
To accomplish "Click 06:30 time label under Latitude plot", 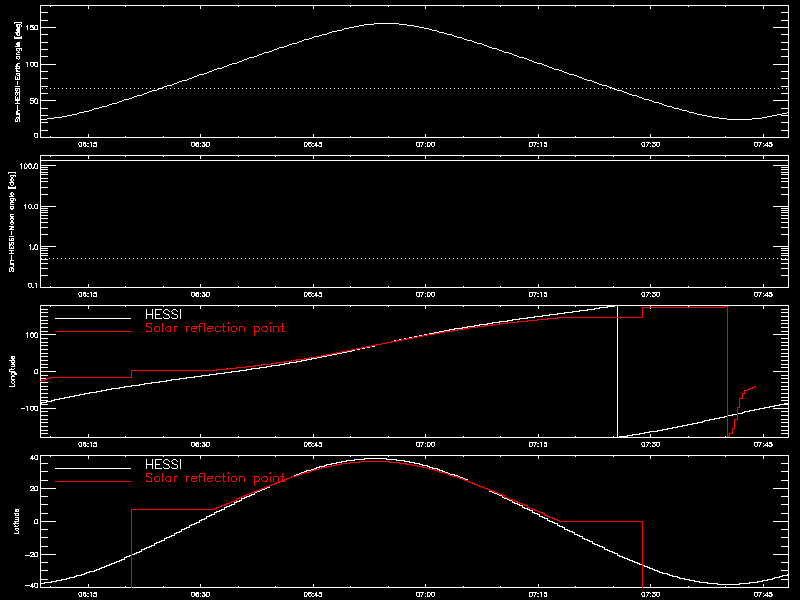I will point(200,595).
